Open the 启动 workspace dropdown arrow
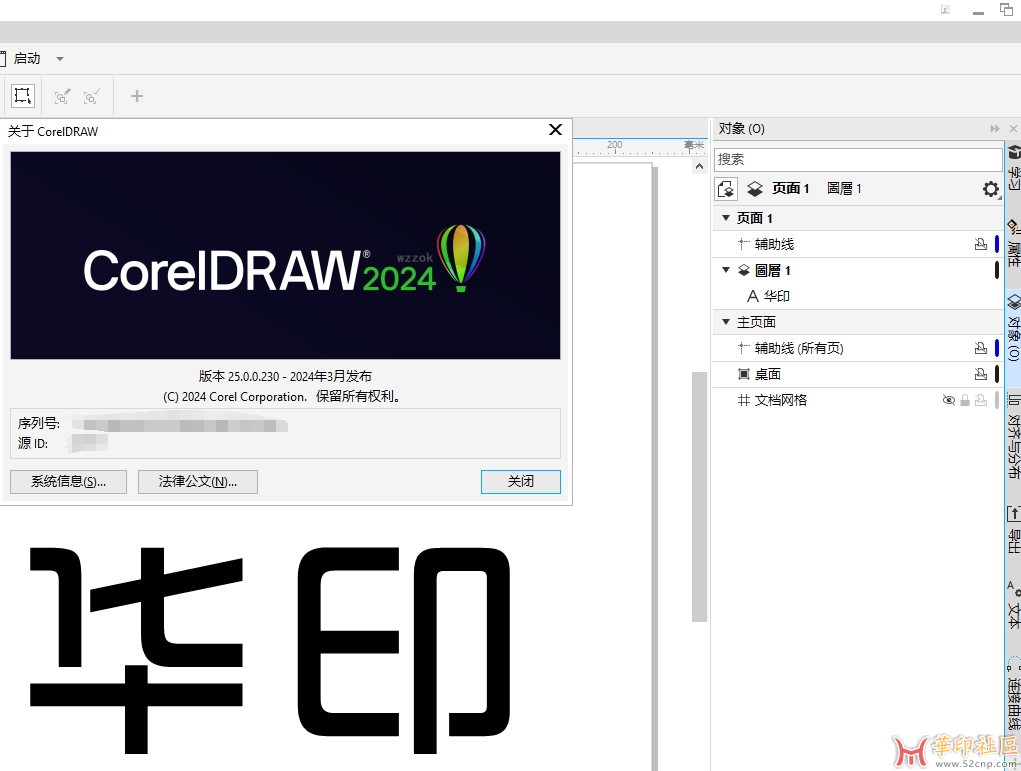The width and height of the screenshot is (1021, 771). point(60,59)
